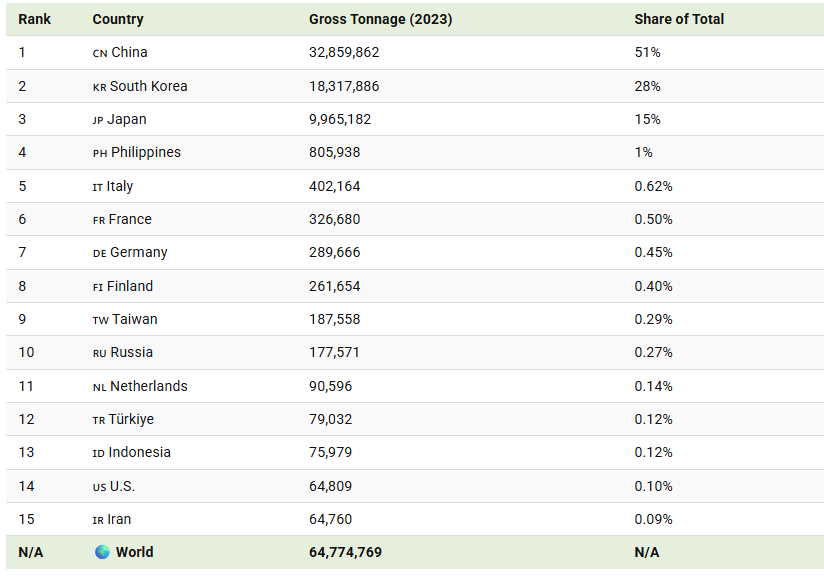Click the globe icon beside World

click(102, 552)
